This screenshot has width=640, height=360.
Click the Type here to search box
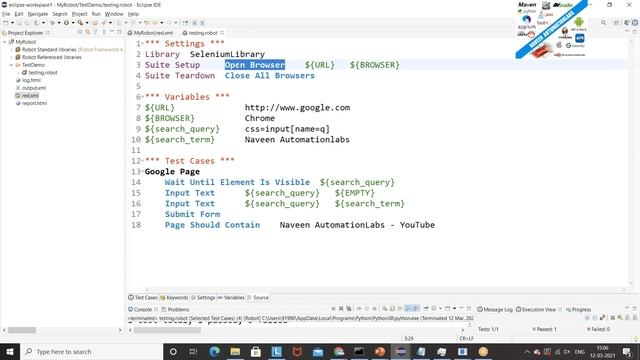click(x=91, y=351)
